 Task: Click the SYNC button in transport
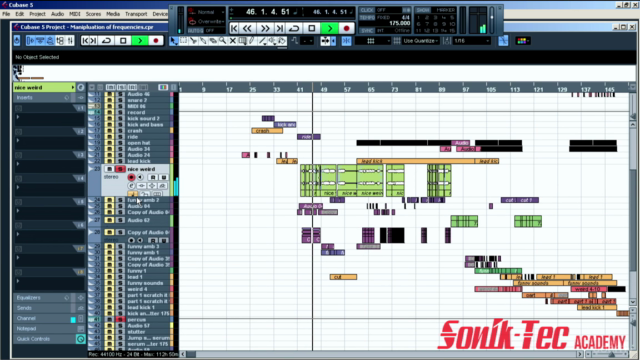pos(367,31)
